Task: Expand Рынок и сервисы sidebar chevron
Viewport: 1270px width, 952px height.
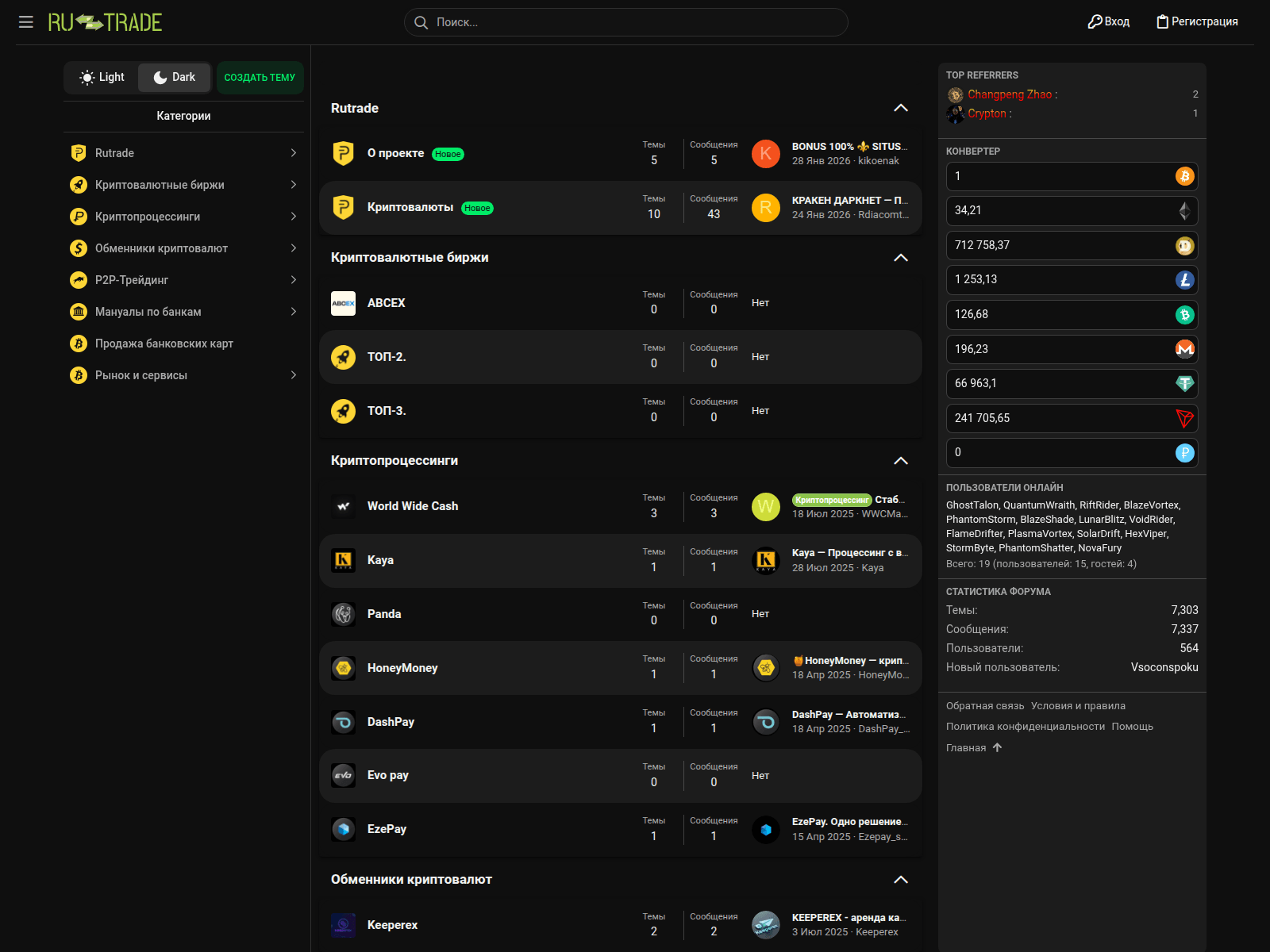Action: (x=294, y=375)
